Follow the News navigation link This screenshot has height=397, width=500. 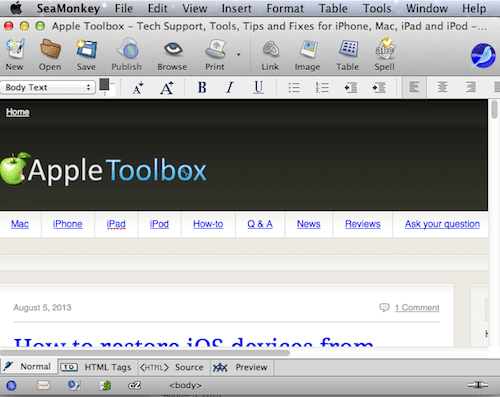[x=309, y=224]
